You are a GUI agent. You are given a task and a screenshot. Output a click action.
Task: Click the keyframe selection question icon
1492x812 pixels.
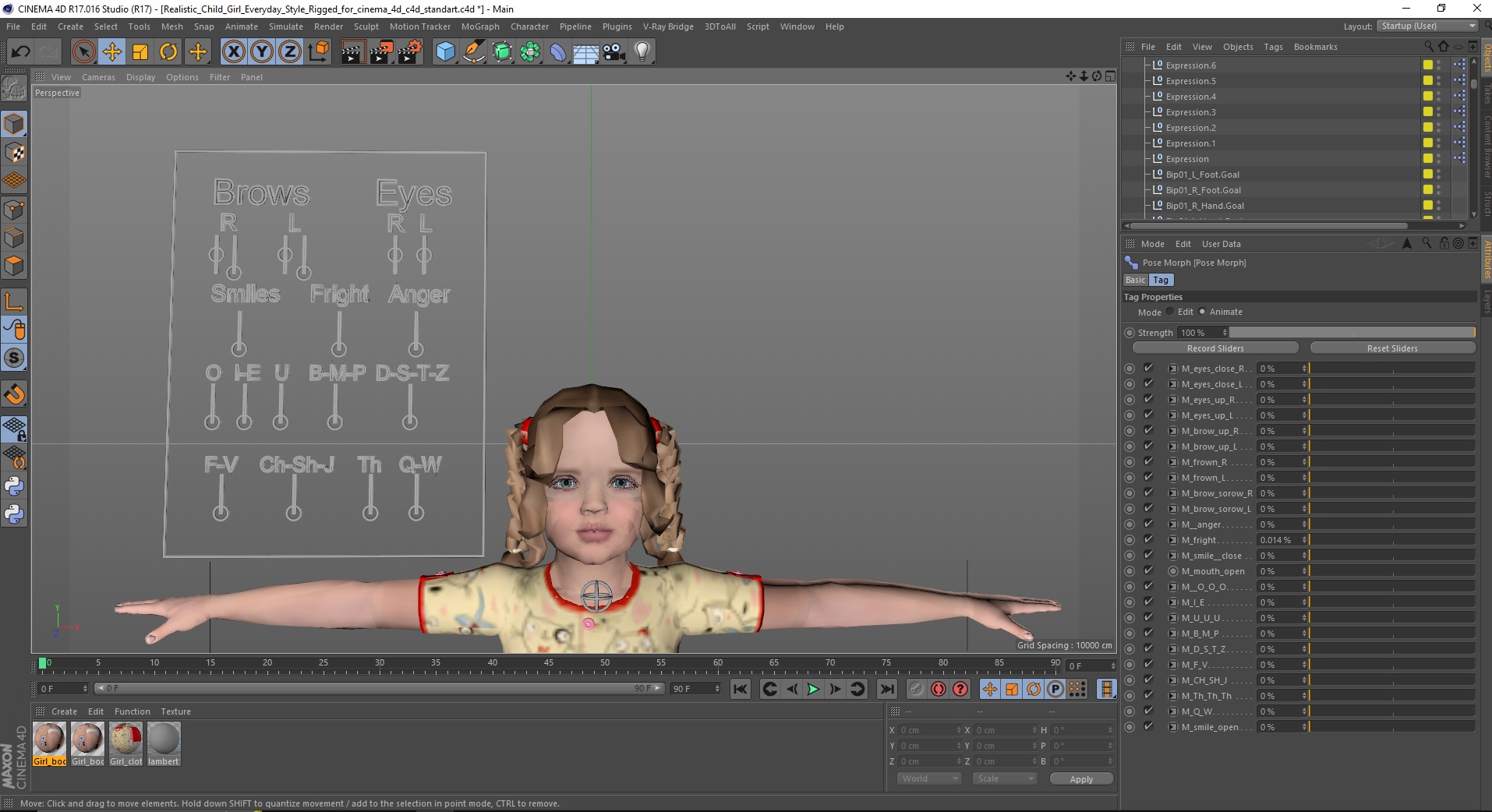(x=960, y=689)
